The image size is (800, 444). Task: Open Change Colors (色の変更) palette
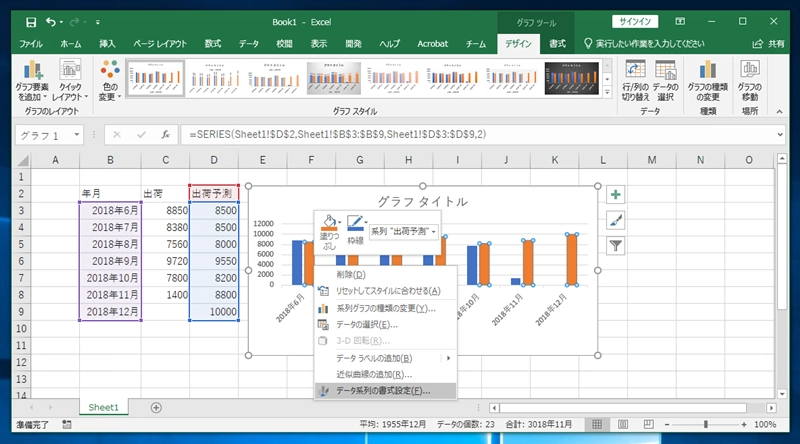point(110,80)
